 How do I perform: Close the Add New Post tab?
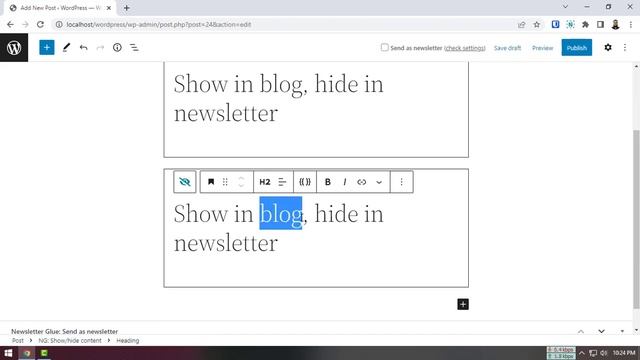pyautogui.click(x=109, y=8)
